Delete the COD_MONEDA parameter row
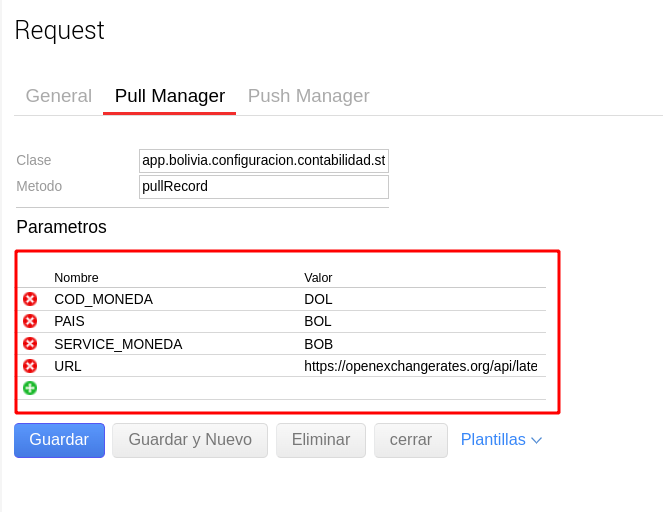The width and height of the screenshot is (663, 512). pos(30,299)
